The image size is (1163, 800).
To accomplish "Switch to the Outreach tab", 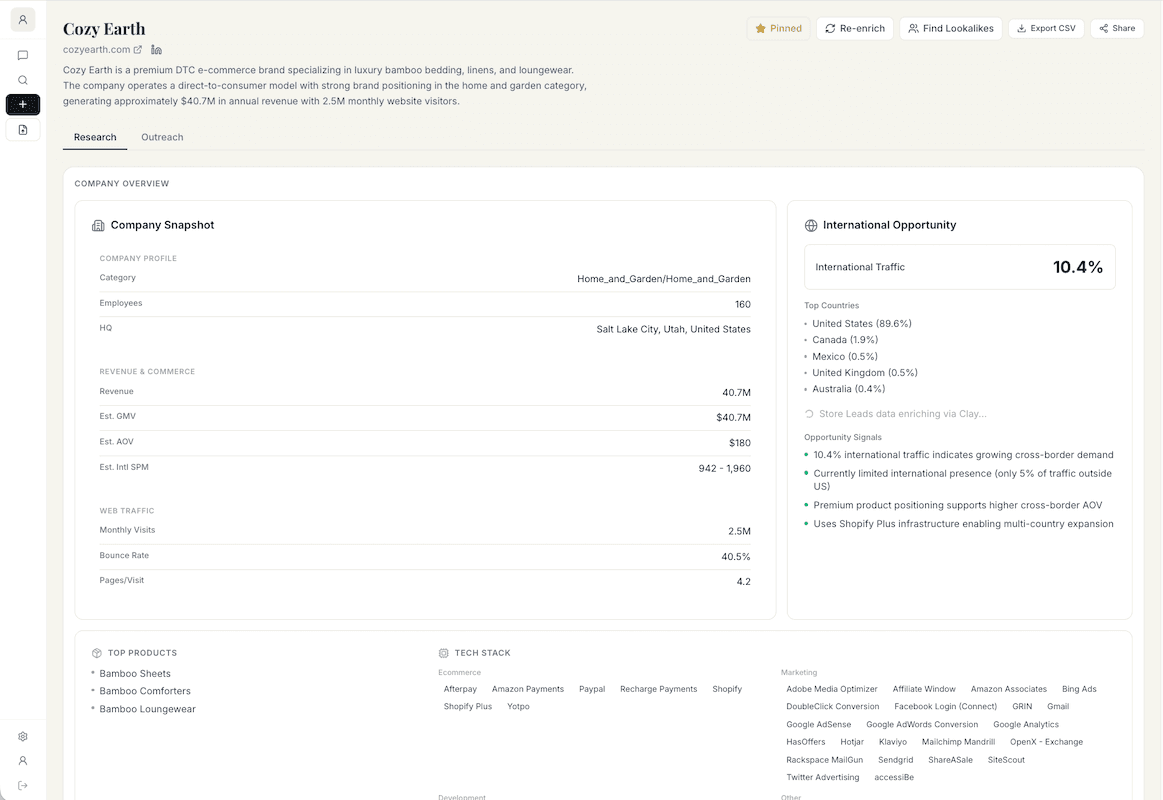I will 161,137.
